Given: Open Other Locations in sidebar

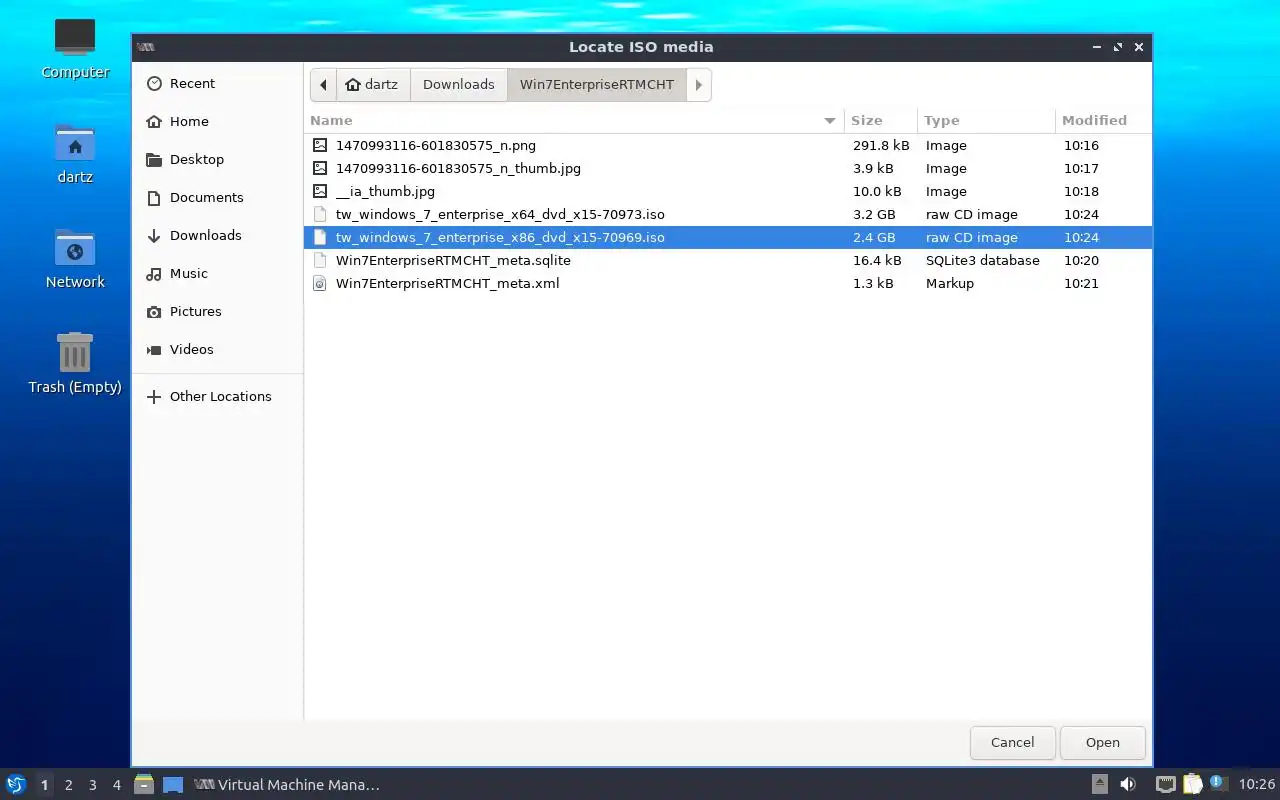Looking at the screenshot, I should [x=217, y=397].
